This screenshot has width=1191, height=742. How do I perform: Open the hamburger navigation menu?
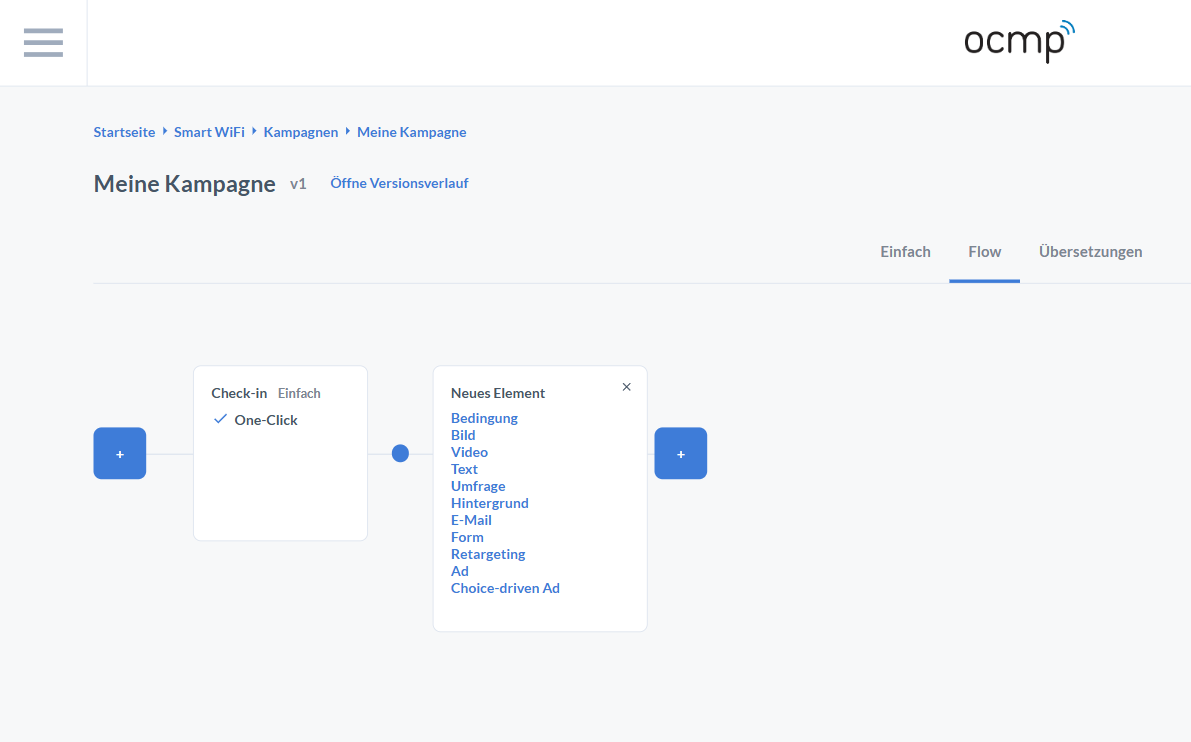pyautogui.click(x=43, y=42)
